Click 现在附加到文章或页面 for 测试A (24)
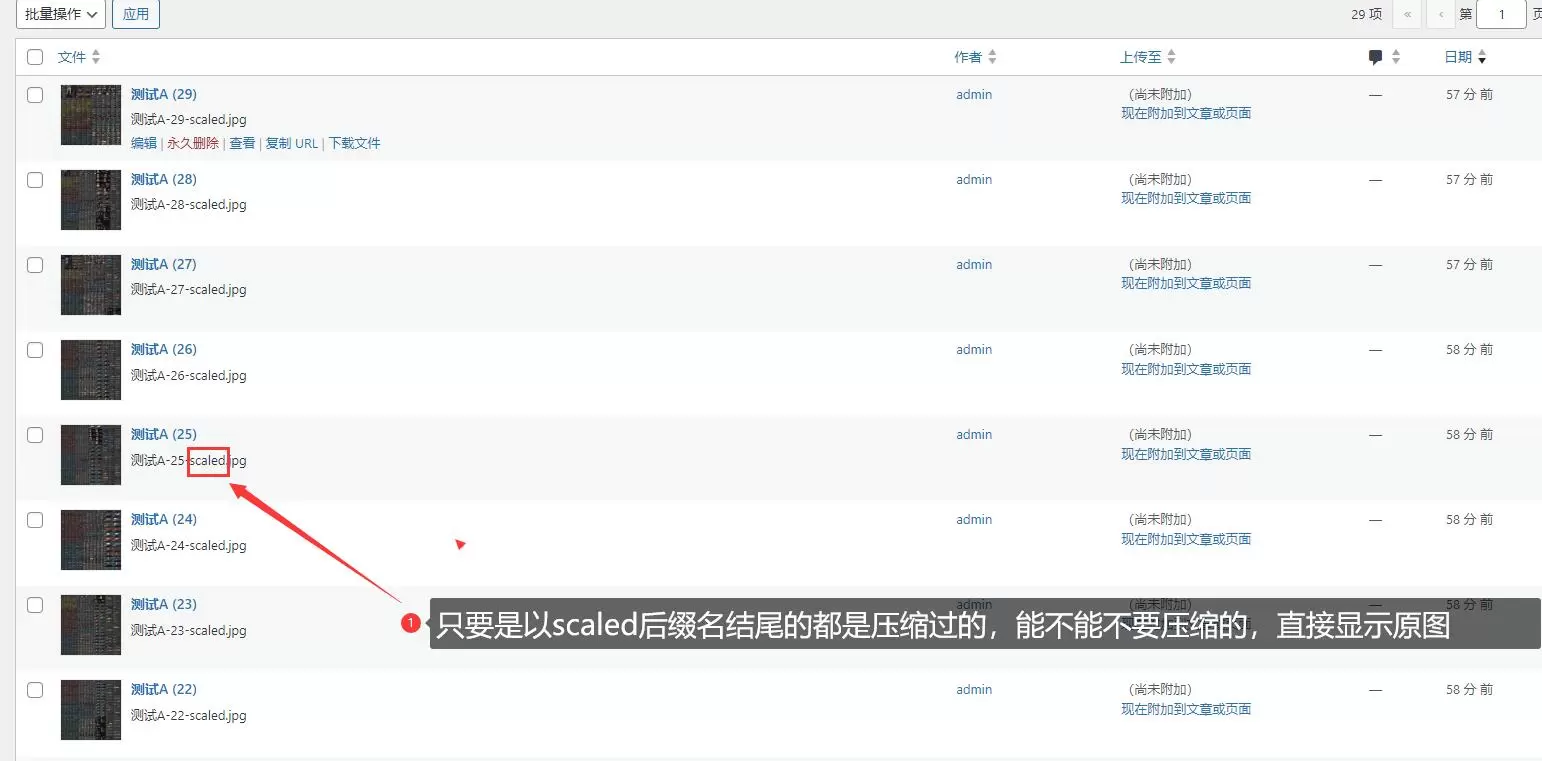Screen dimensions: 1542x761 (1186, 539)
